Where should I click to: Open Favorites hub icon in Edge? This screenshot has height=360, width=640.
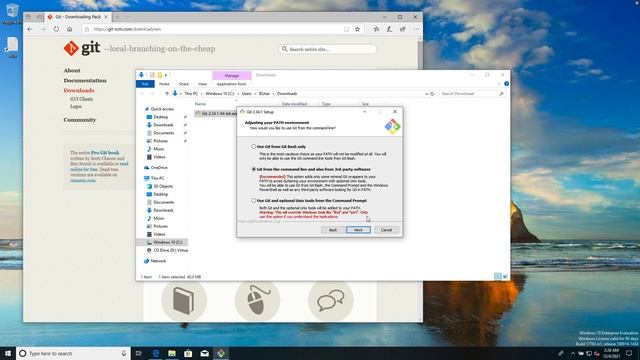coord(376,29)
